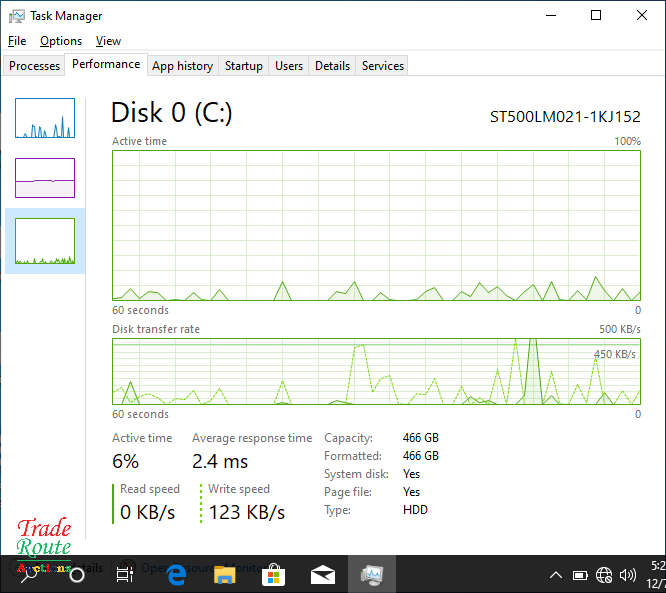
Task: Switch to the Processes tab
Action: 35,66
